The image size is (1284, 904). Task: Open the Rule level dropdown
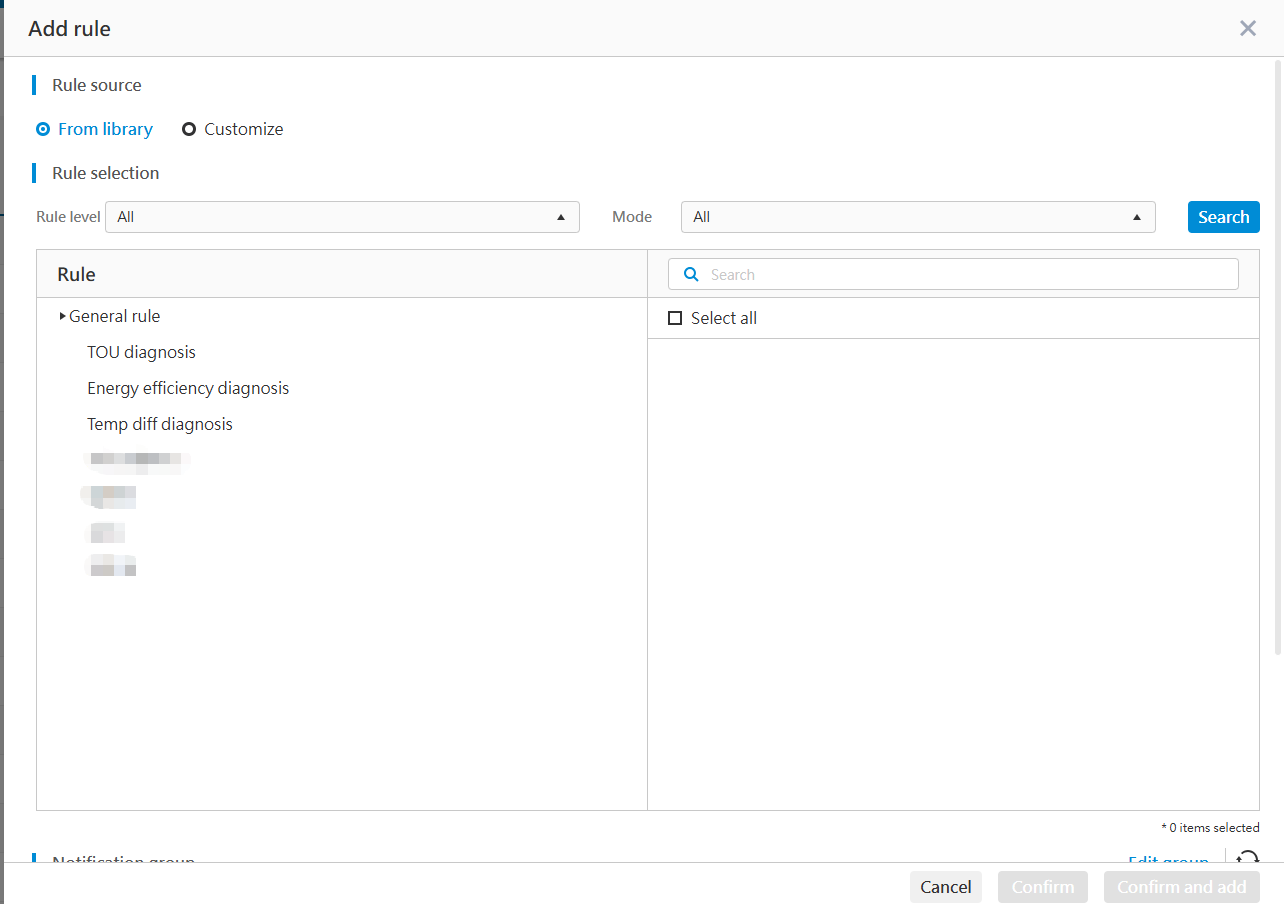tap(343, 217)
